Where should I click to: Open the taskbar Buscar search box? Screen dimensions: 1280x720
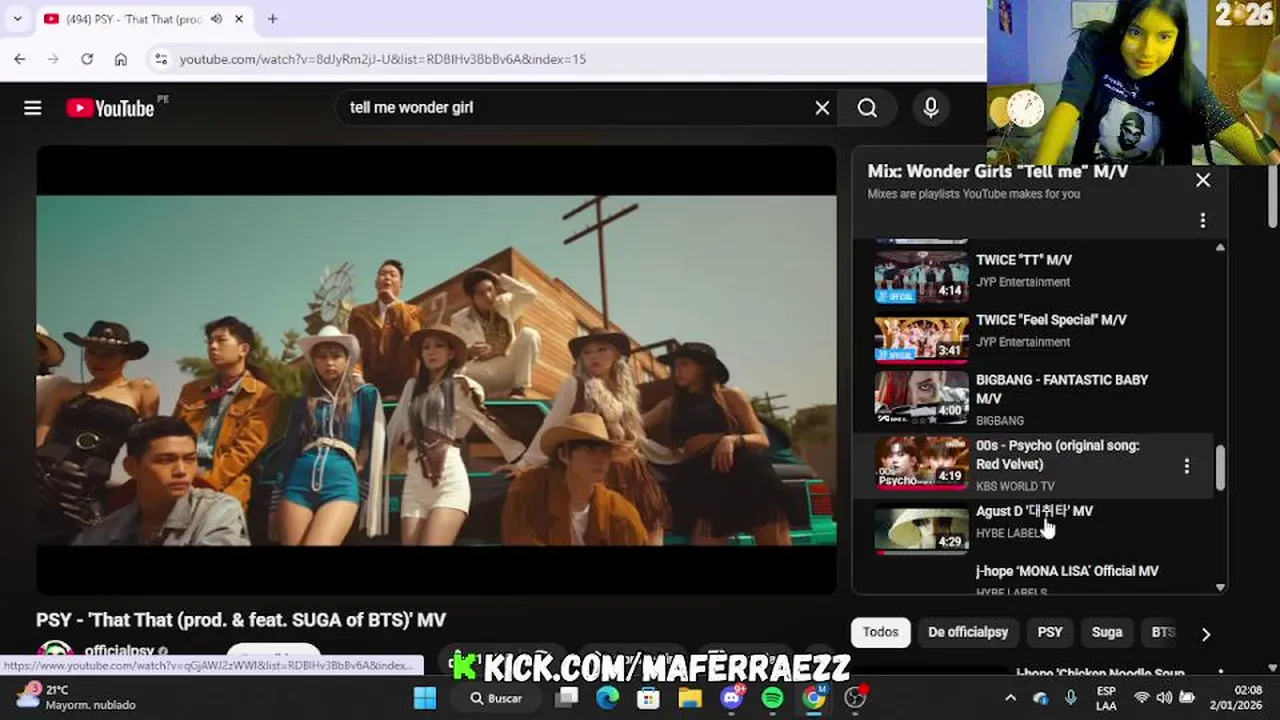tap(497, 698)
